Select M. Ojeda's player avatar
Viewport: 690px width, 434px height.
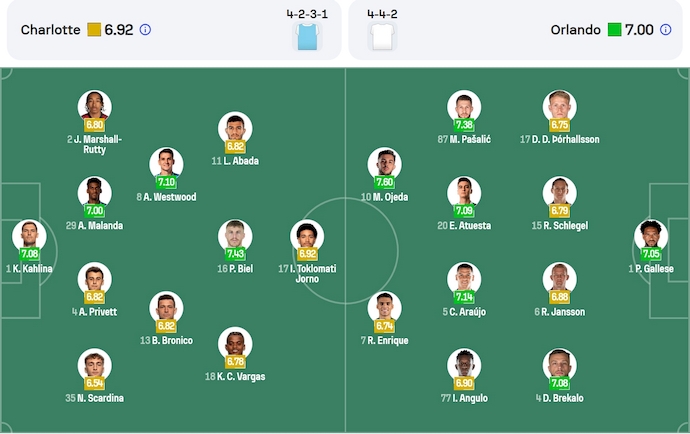[x=384, y=164]
